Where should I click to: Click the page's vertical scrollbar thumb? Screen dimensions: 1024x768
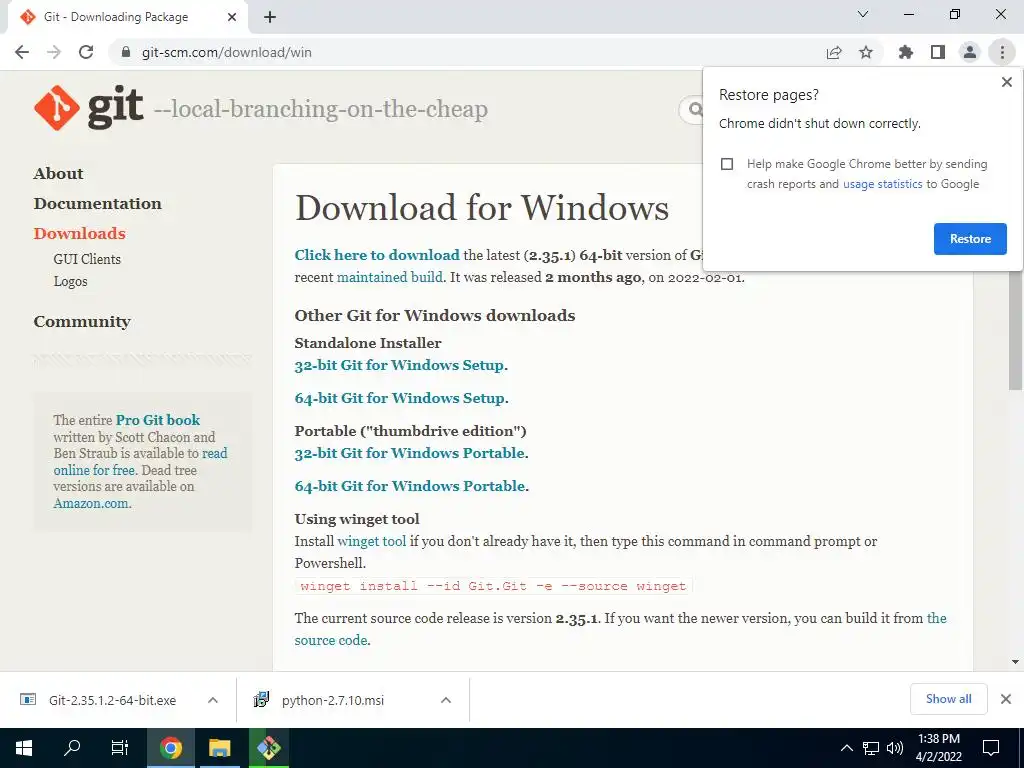[1016, 330]
